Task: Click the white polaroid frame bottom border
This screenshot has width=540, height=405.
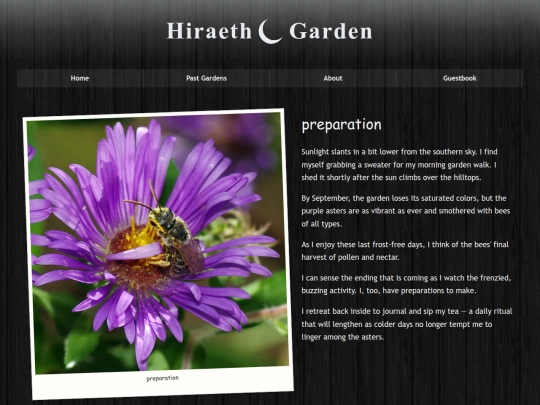Action: click(164, 382)
